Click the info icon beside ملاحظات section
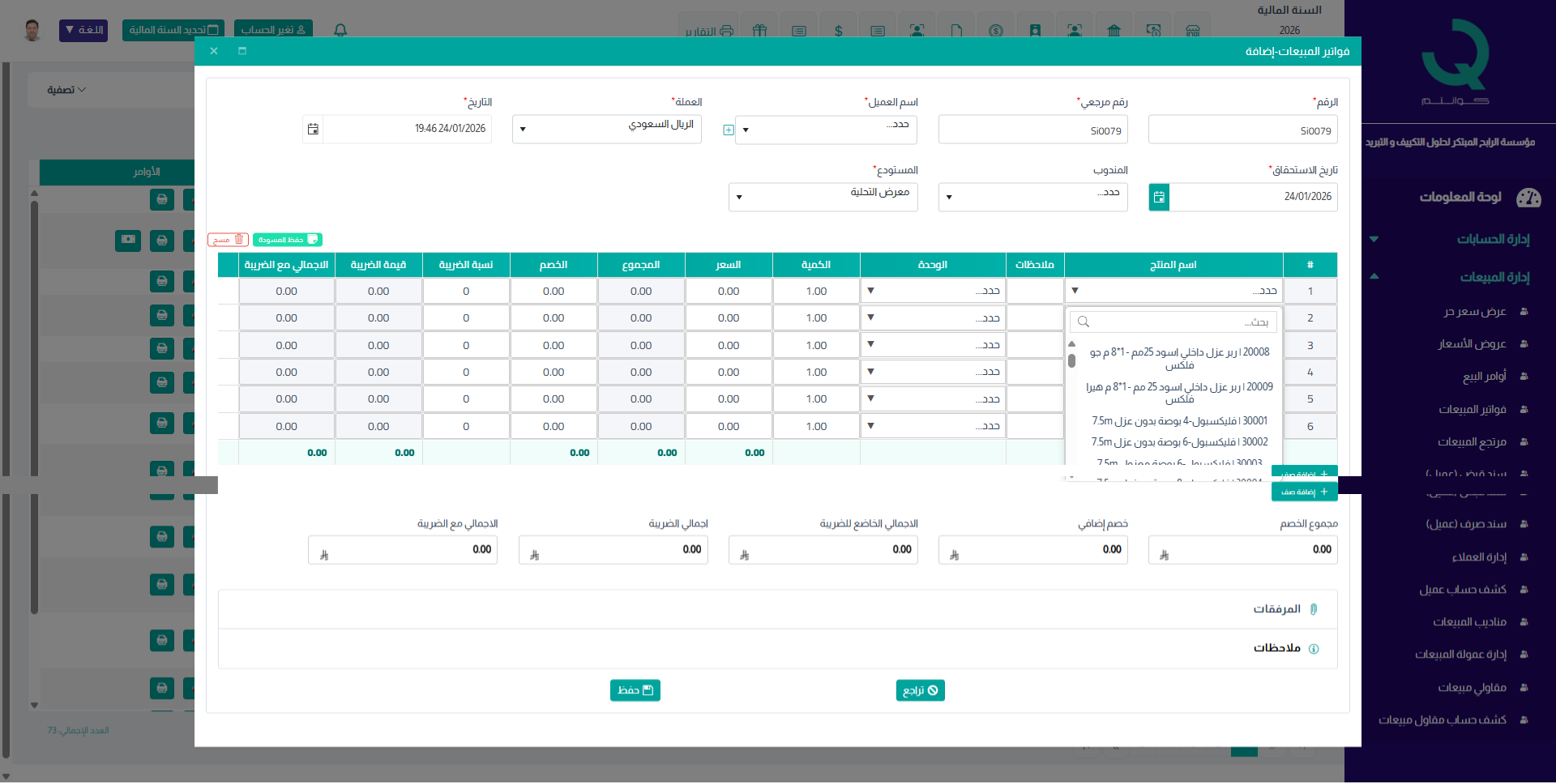 coord(1314,649)
